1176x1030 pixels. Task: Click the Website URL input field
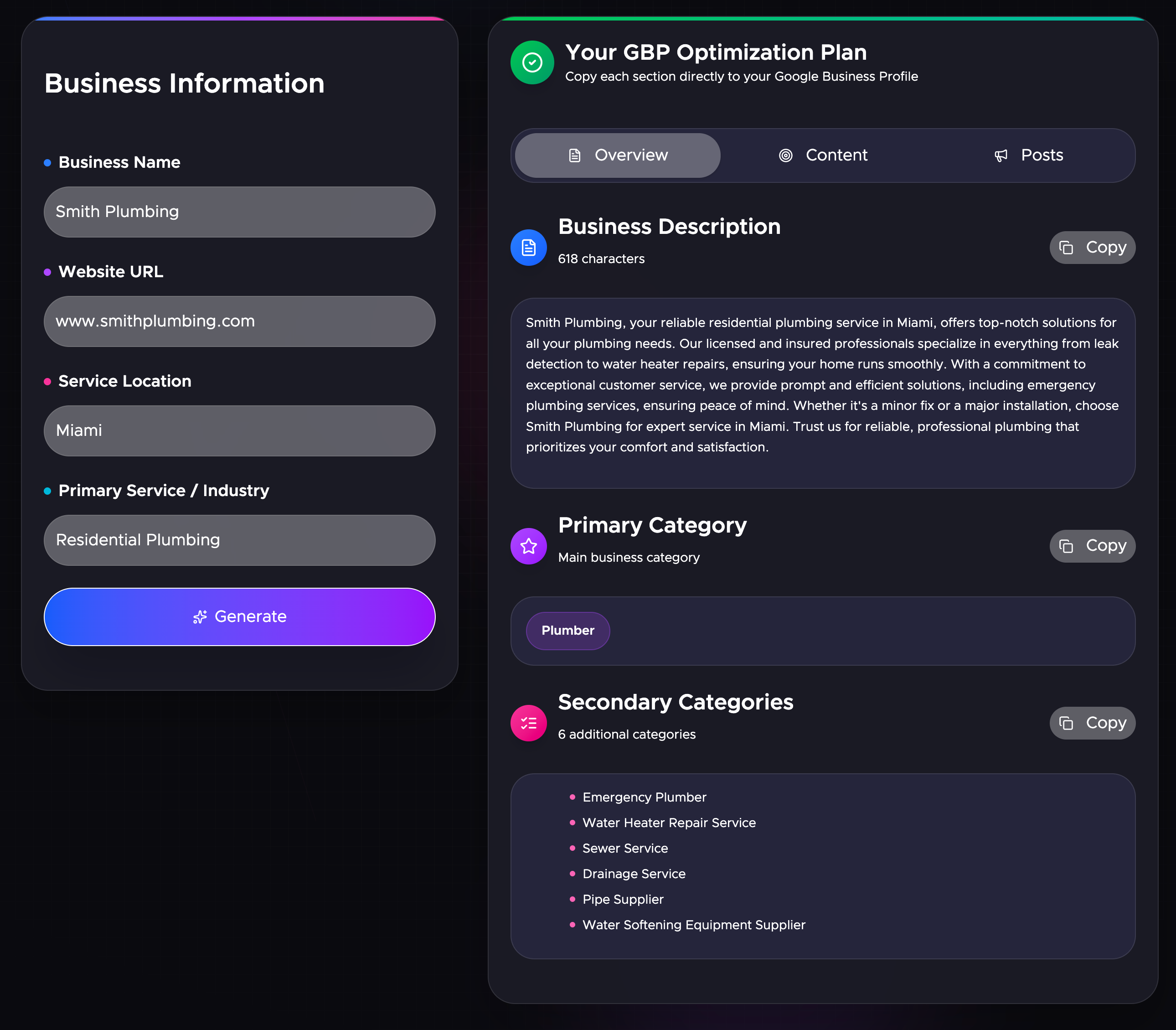[240, 321]
